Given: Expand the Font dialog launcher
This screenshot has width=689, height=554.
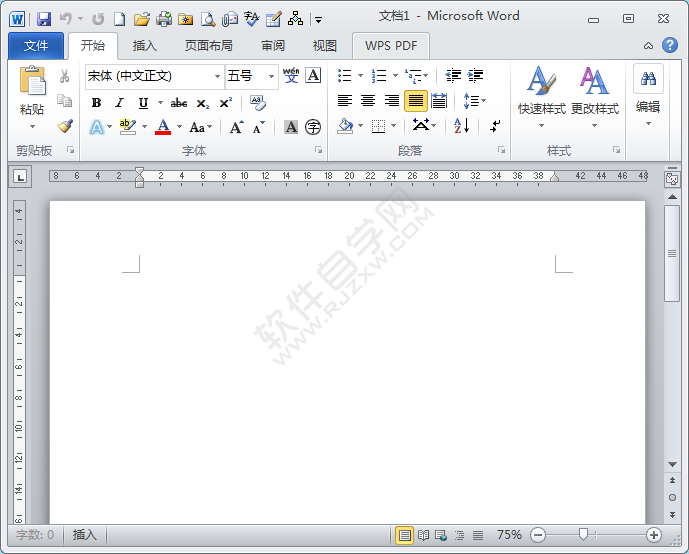Looking at the screenshot, I should [319, 150].
